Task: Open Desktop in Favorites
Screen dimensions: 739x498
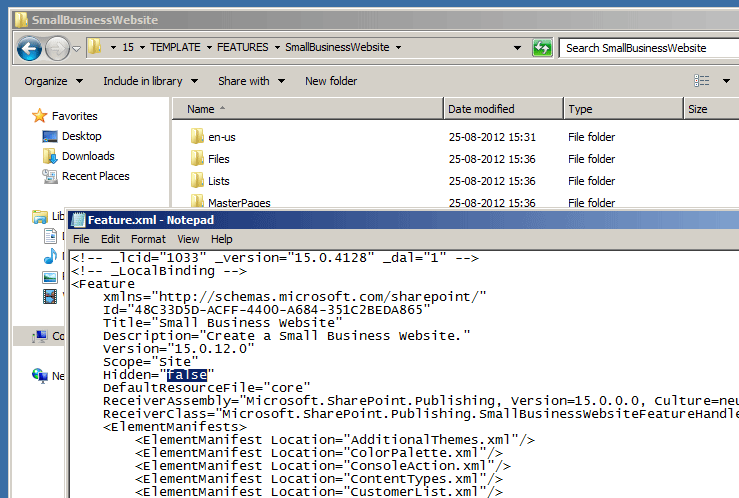Action: [x=82, y=136]
